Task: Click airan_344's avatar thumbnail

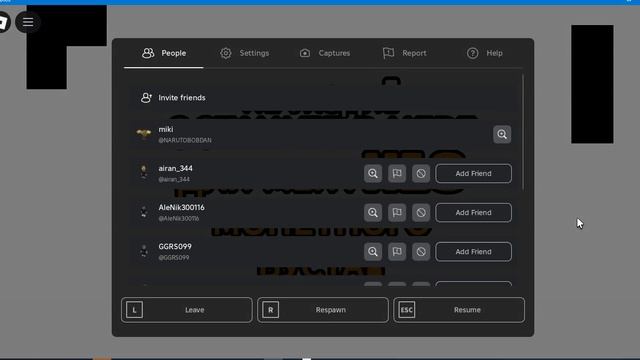Action: click(x=144, y=173)
